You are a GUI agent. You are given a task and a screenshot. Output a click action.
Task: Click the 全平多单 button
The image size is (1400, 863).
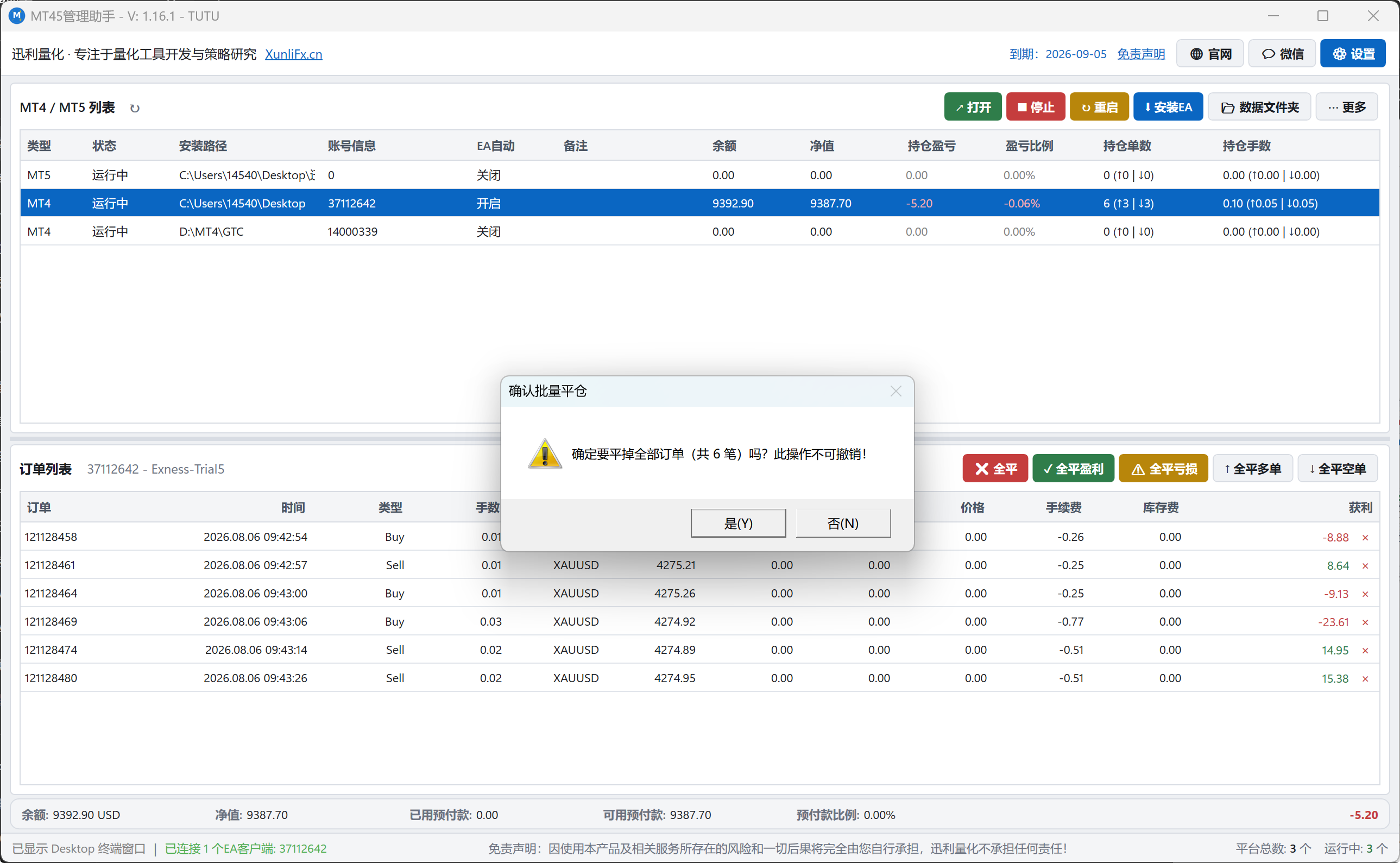[1252, 469]
